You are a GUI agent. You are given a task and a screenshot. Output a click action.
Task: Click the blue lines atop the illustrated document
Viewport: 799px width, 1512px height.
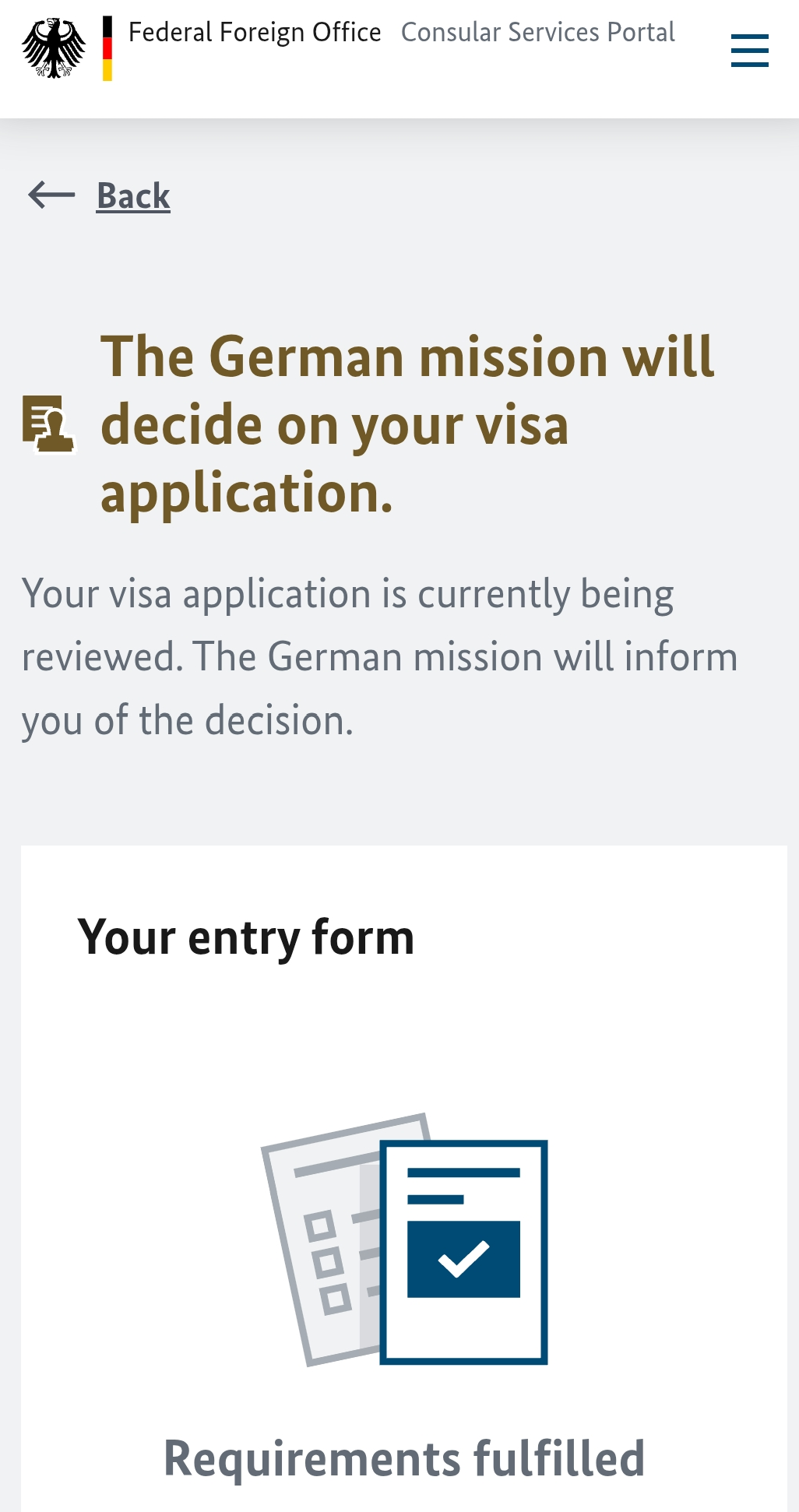tap(463, 1185)
